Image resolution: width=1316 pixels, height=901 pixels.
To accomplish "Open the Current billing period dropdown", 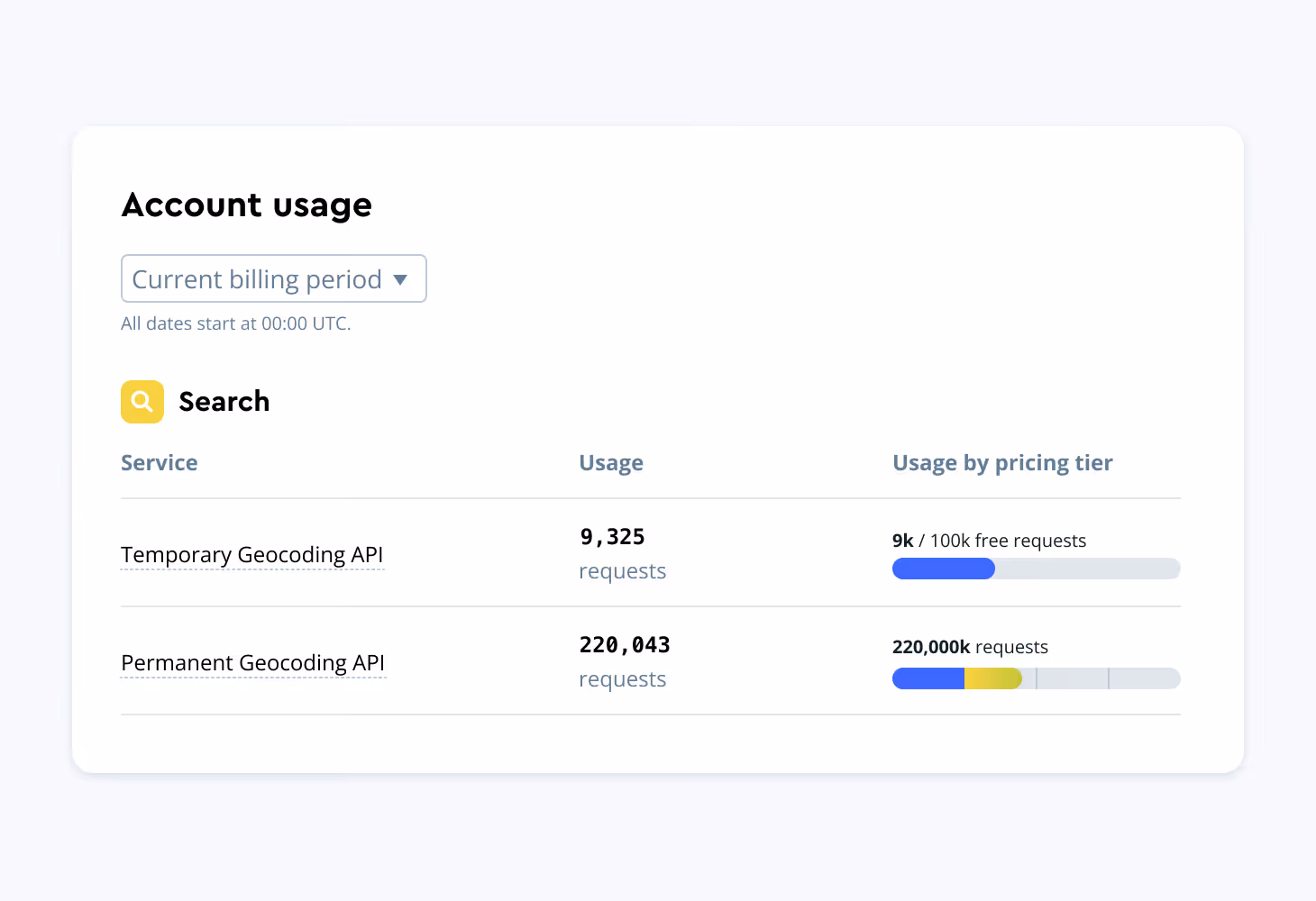I will (257, 279).
